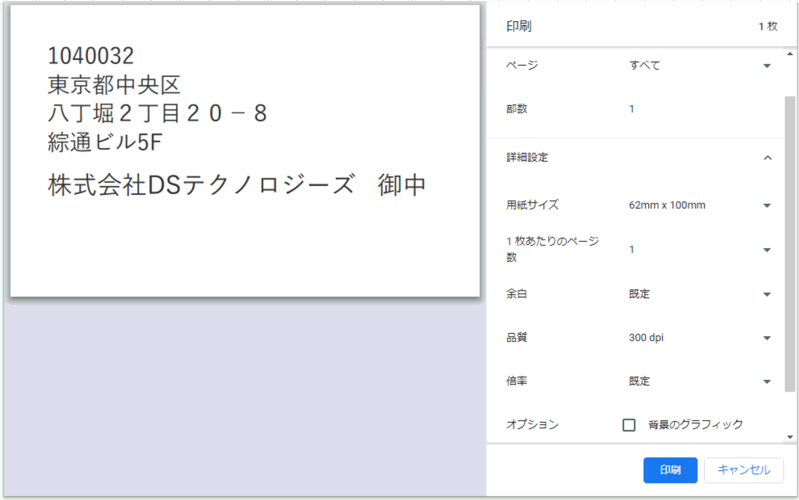Open the 品質 dropdown showing 300 dpi
The image size is (799, 500).
tap(700, 338)
